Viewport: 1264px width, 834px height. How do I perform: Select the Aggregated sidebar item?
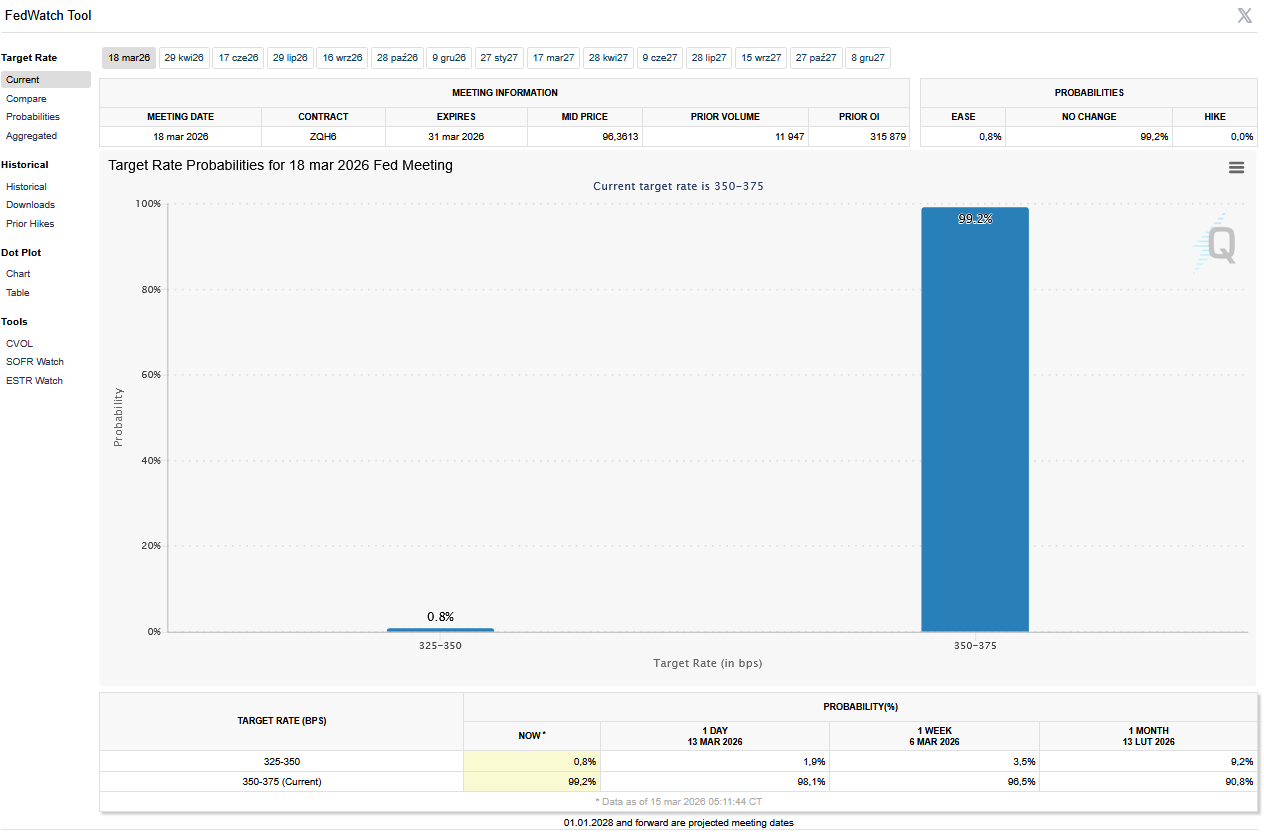[31, 136]
